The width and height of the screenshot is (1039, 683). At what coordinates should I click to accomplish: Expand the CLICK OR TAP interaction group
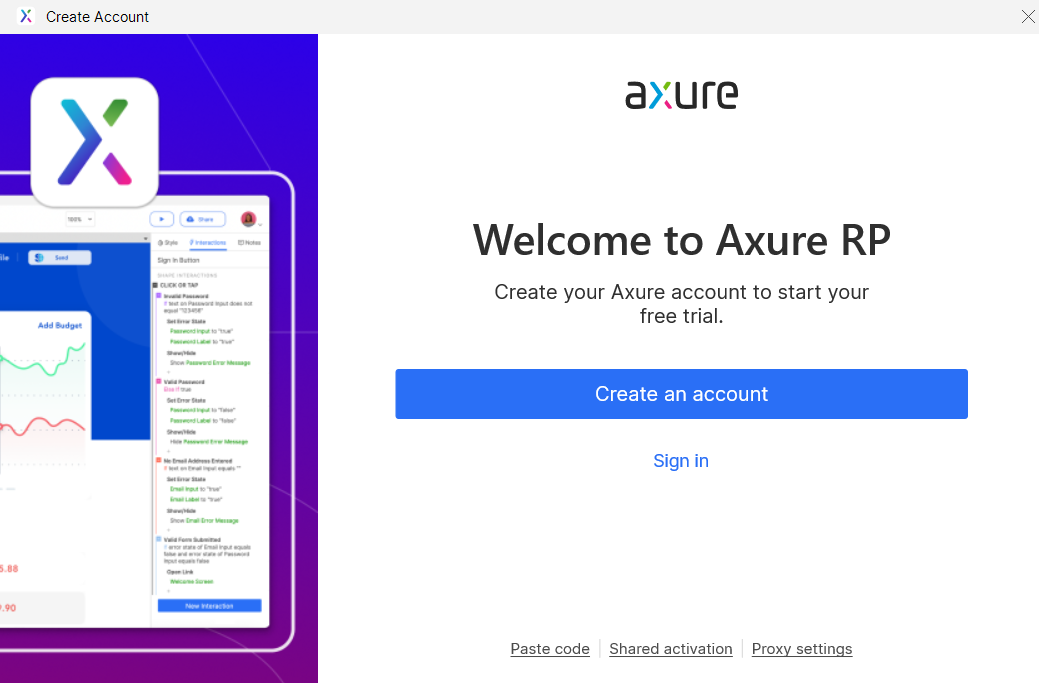tap(157, 284)
